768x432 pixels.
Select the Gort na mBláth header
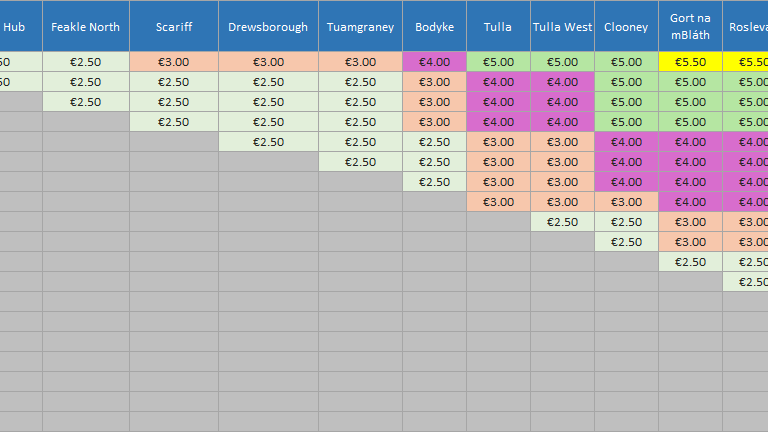(690, 26)
